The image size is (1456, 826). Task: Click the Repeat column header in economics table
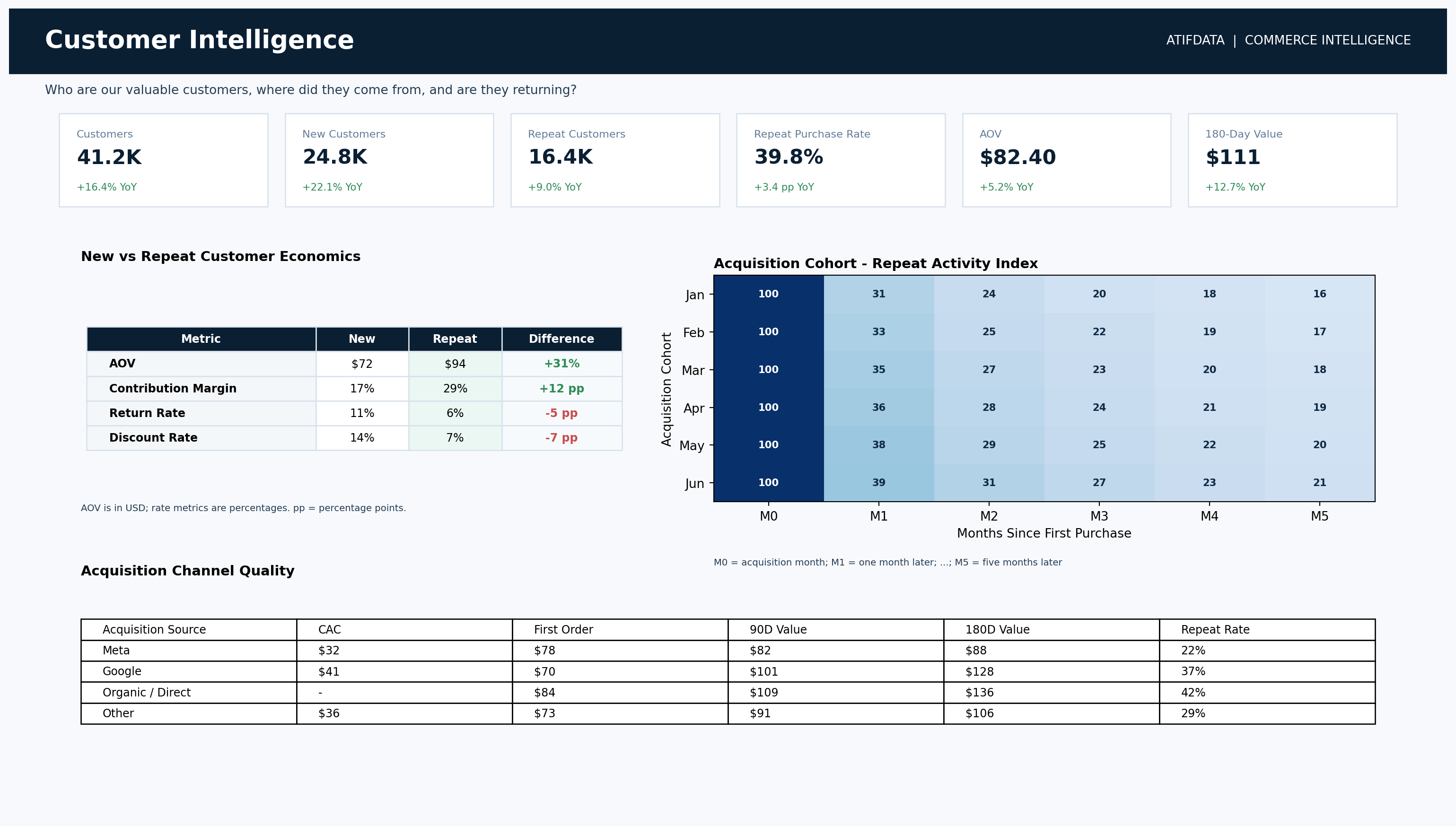tap(455, 339)
